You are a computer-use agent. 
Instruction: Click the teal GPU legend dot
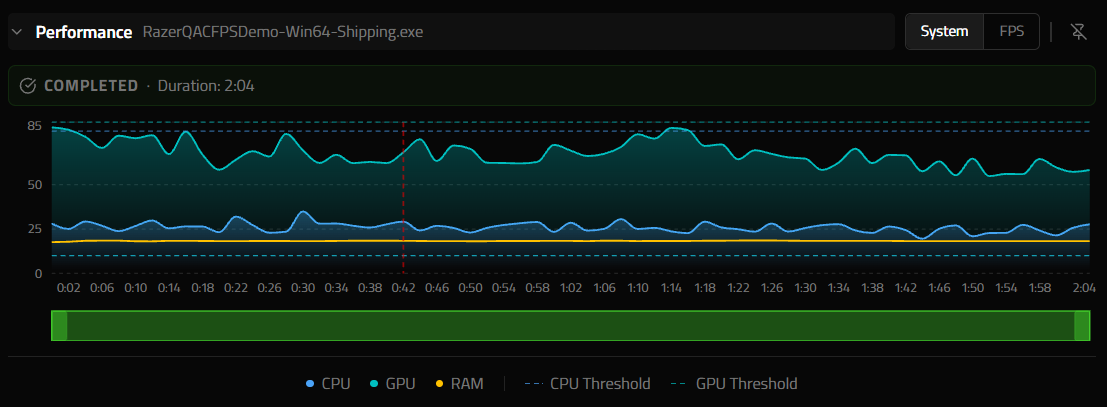(375, 384)
